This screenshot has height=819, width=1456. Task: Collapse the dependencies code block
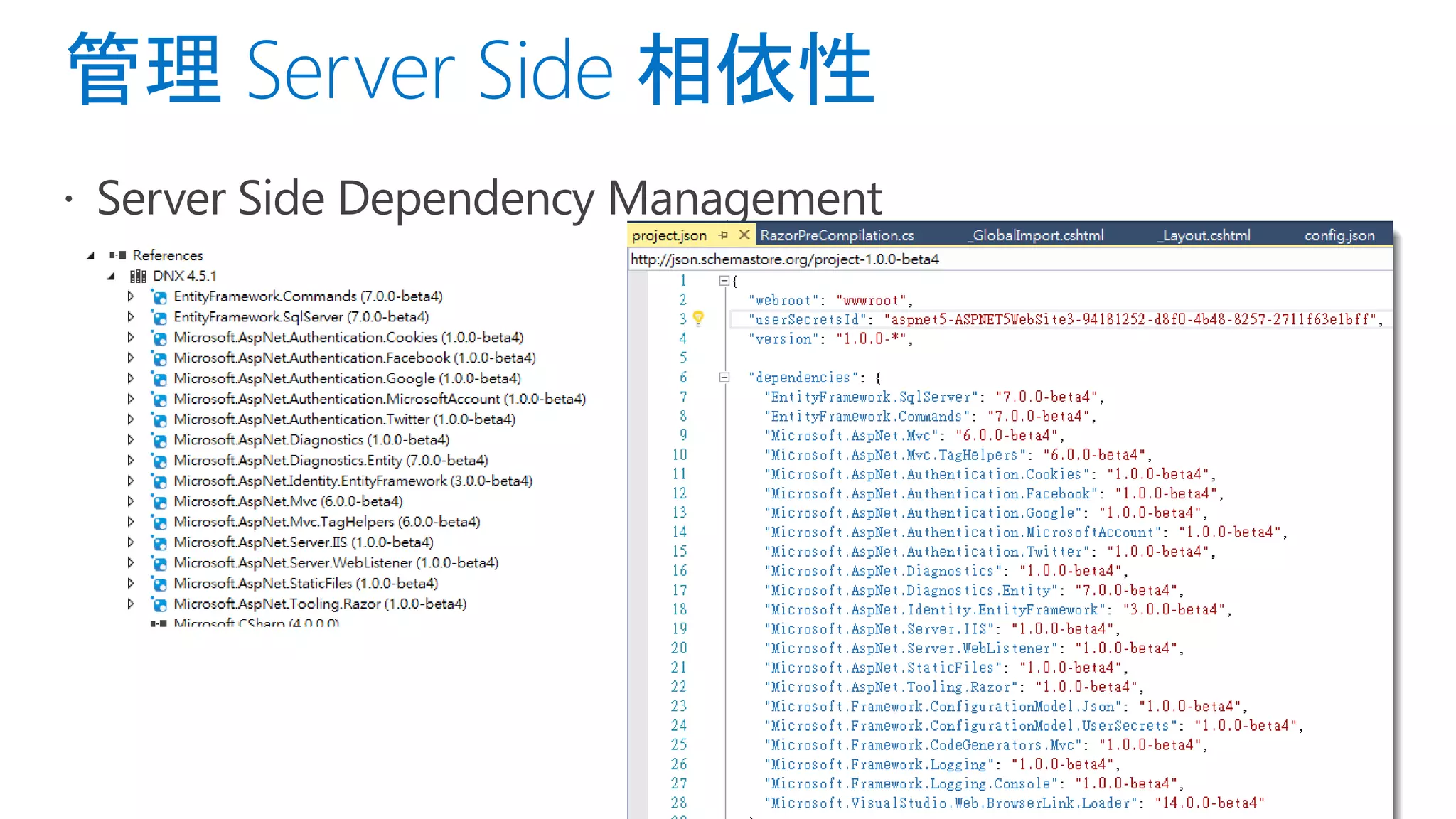click(724, 378)
